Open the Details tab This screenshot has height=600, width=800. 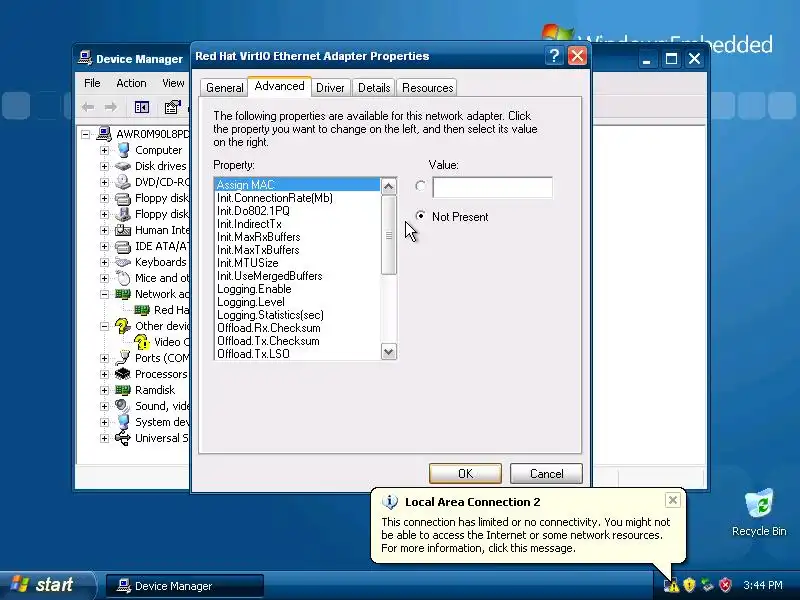pyautogui.click(x=374, y=88)
